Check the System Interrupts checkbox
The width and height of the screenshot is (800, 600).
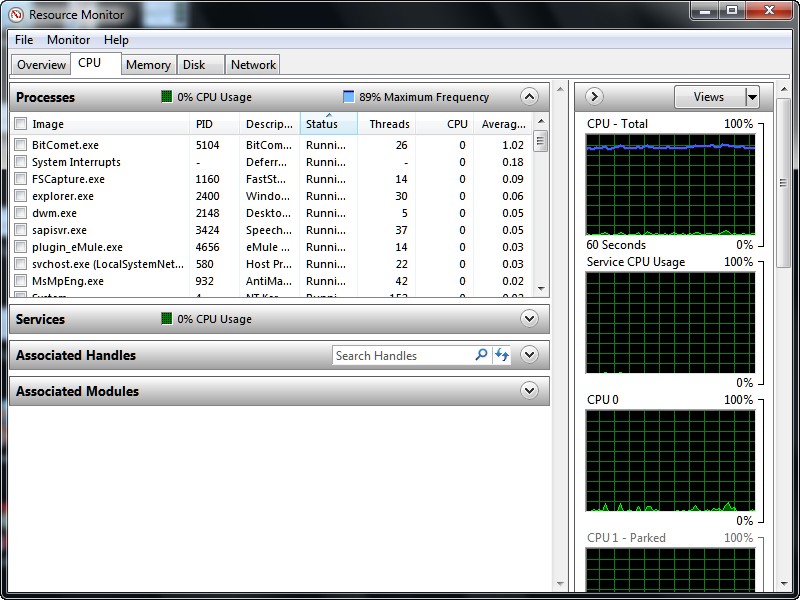(x=20, y=162)
